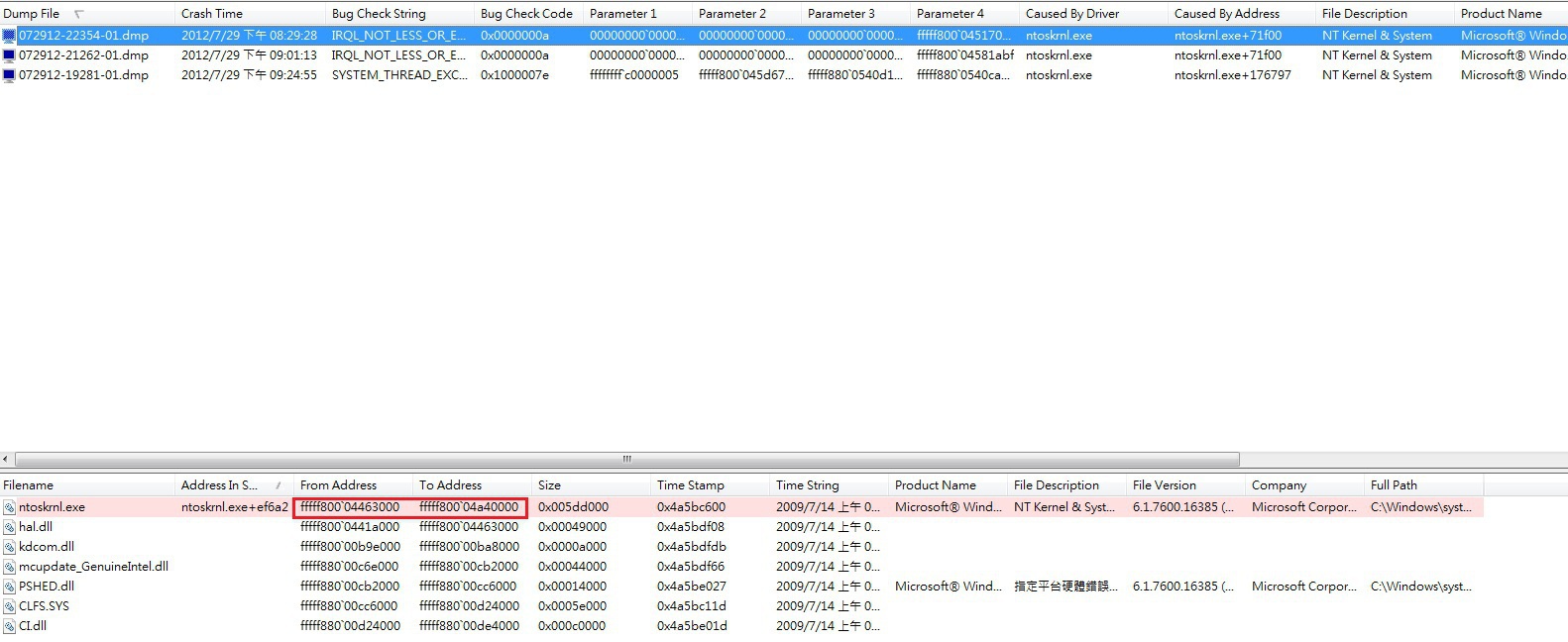Click the From Address column header
The width and height of the screenshot is (1568, 642).
tap(338, 485)
